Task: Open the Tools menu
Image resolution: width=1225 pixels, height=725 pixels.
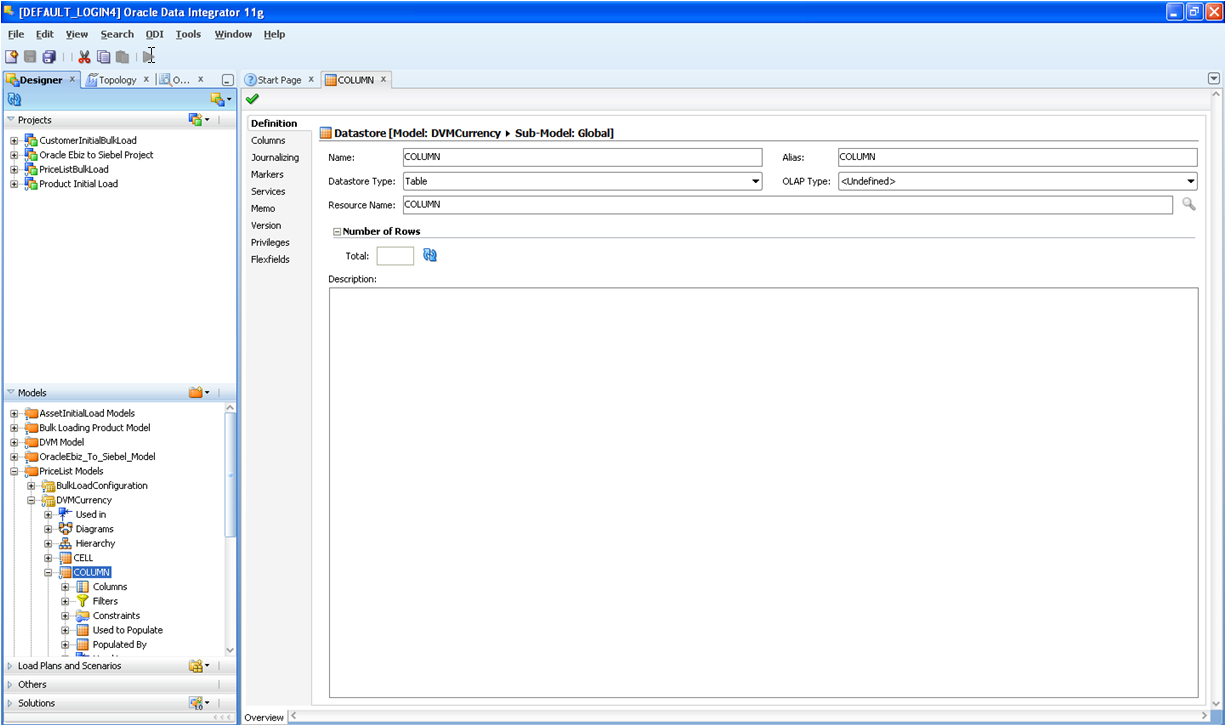Action: [188, 34]
